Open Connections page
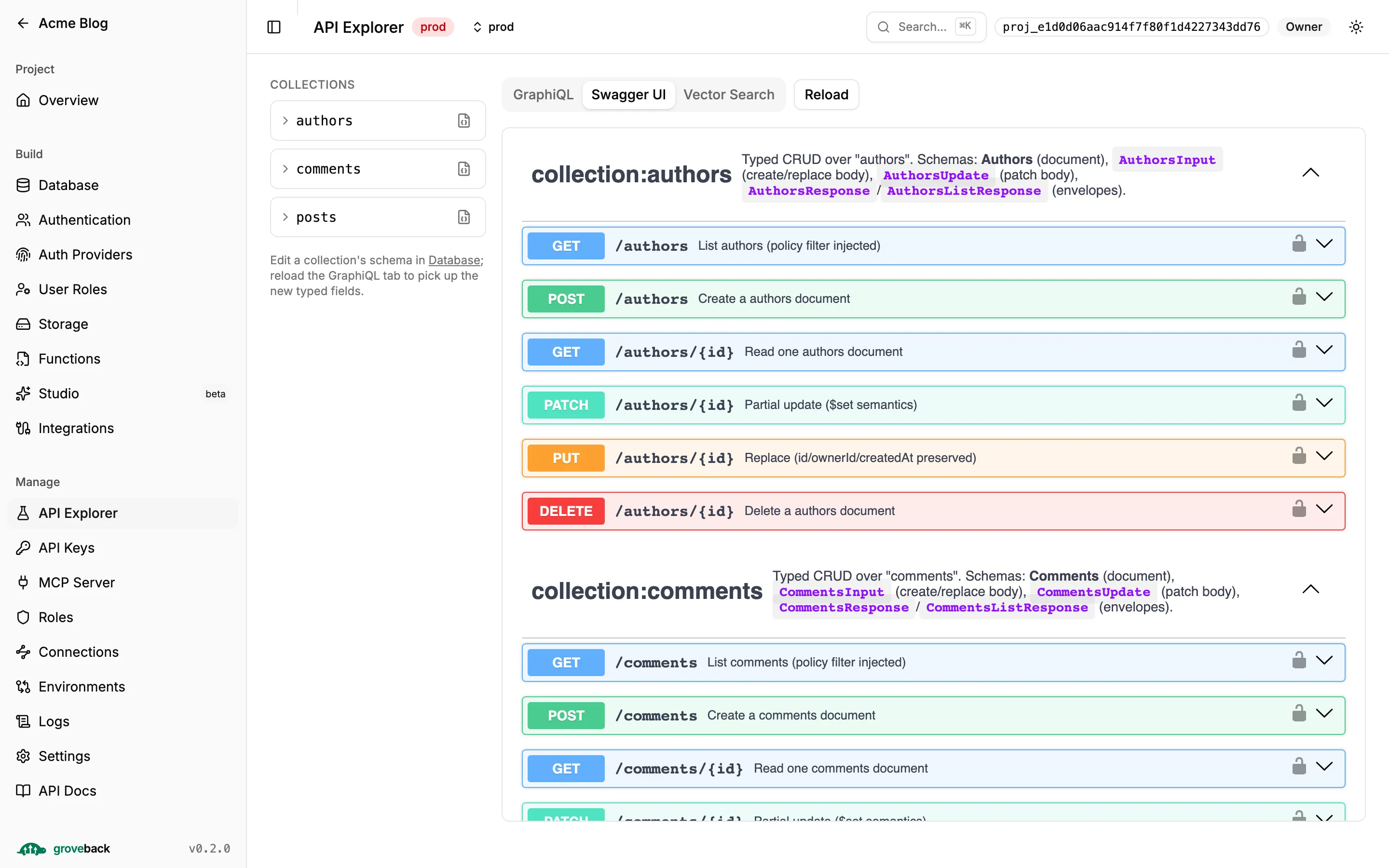Screen dimensions: 1389x868 (123, 652)
